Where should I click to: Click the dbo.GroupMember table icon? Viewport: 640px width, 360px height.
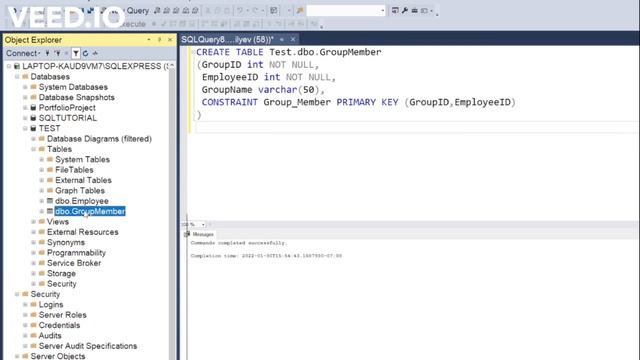50,211
